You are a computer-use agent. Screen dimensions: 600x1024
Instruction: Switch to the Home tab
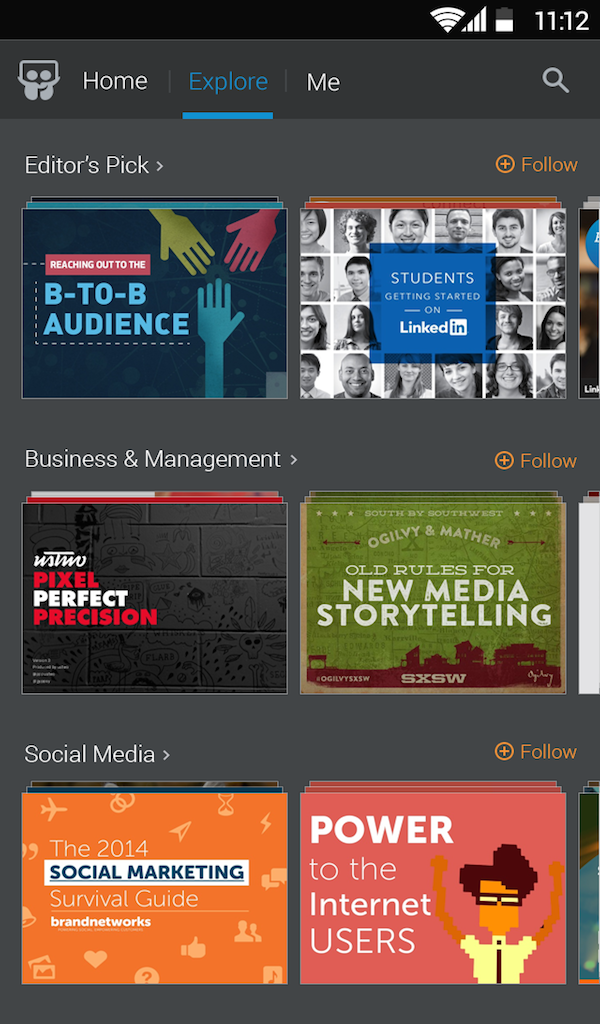[115, 81]
